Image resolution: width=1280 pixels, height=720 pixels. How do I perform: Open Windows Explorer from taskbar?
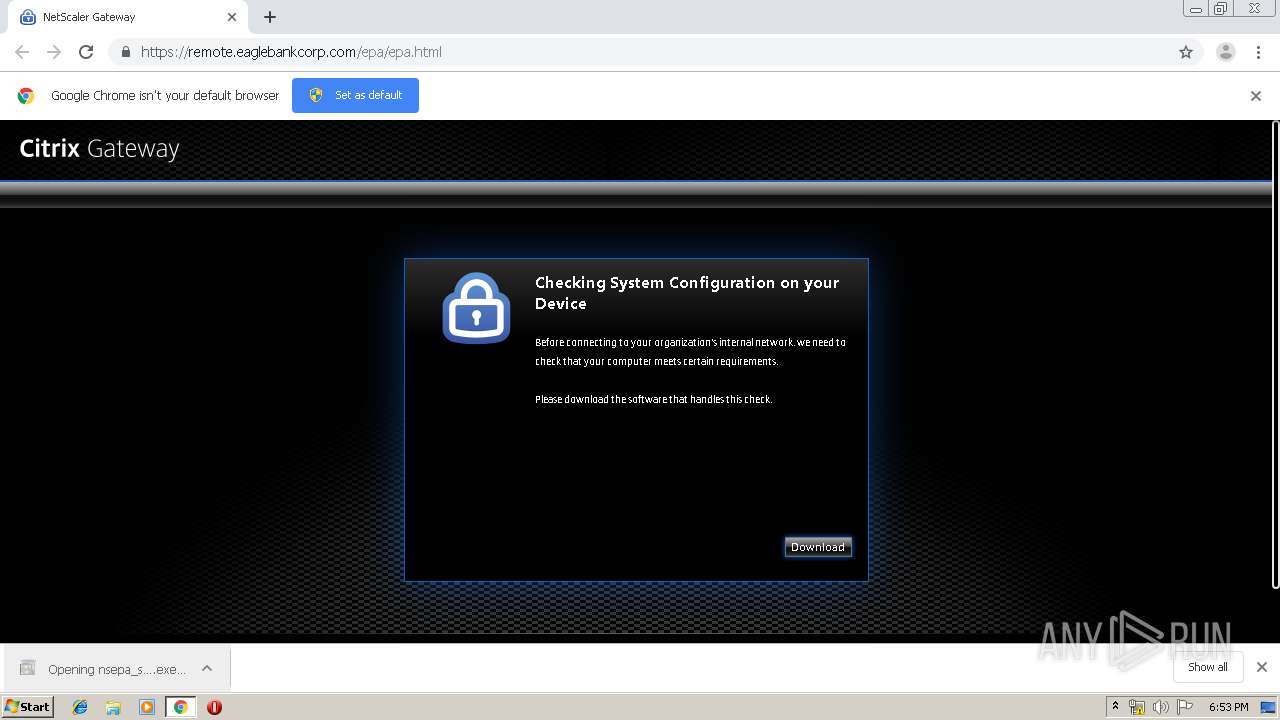(x=113, y=707)
